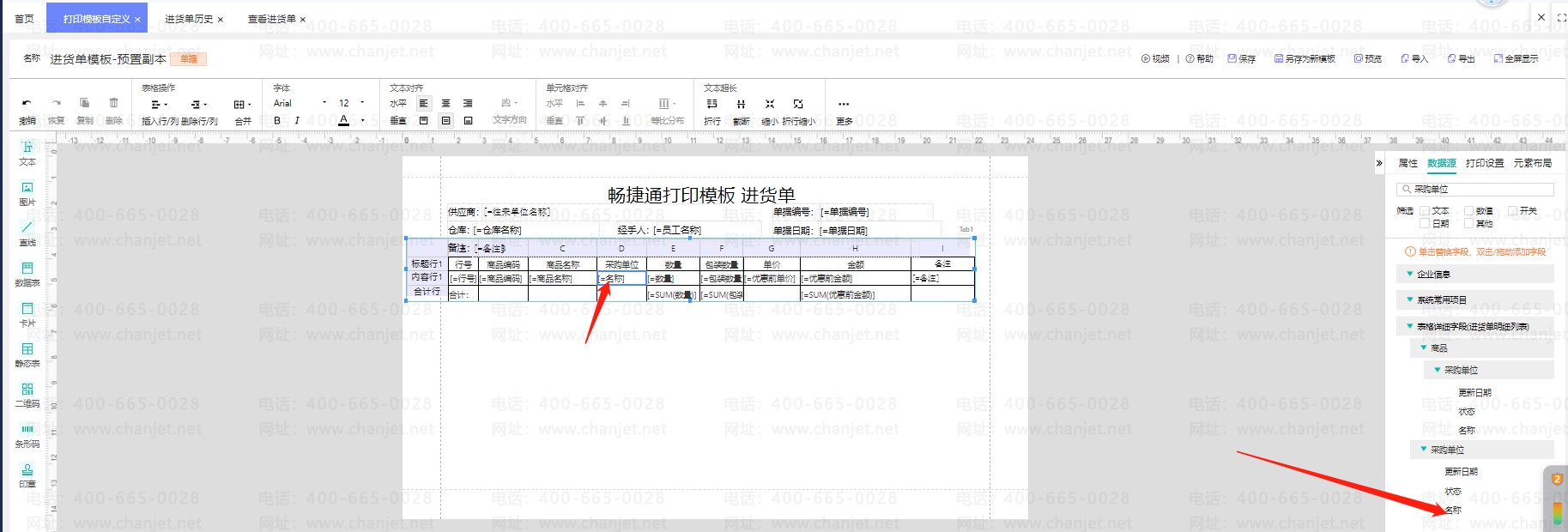Collapse the 表格详细字段 tree section
The image size is (1568, 532).
(1410, 326)
